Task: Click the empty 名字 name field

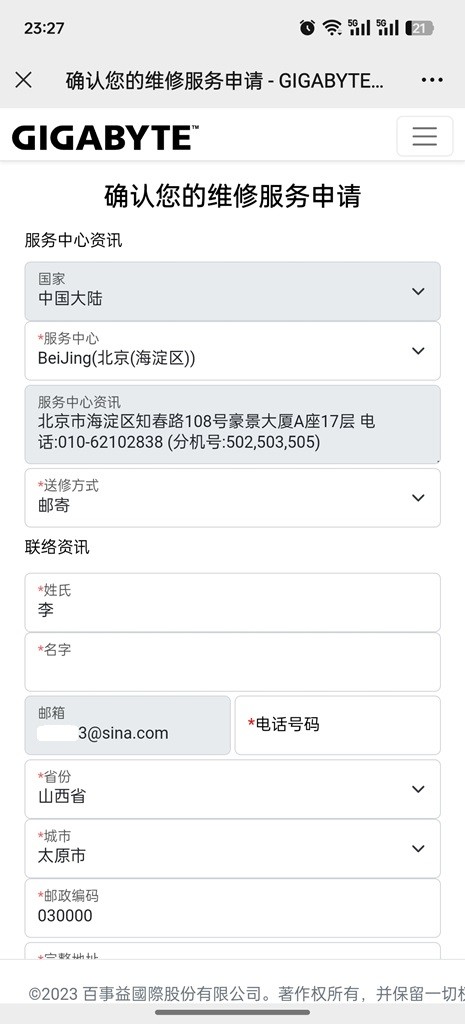Action: point(232,662)
